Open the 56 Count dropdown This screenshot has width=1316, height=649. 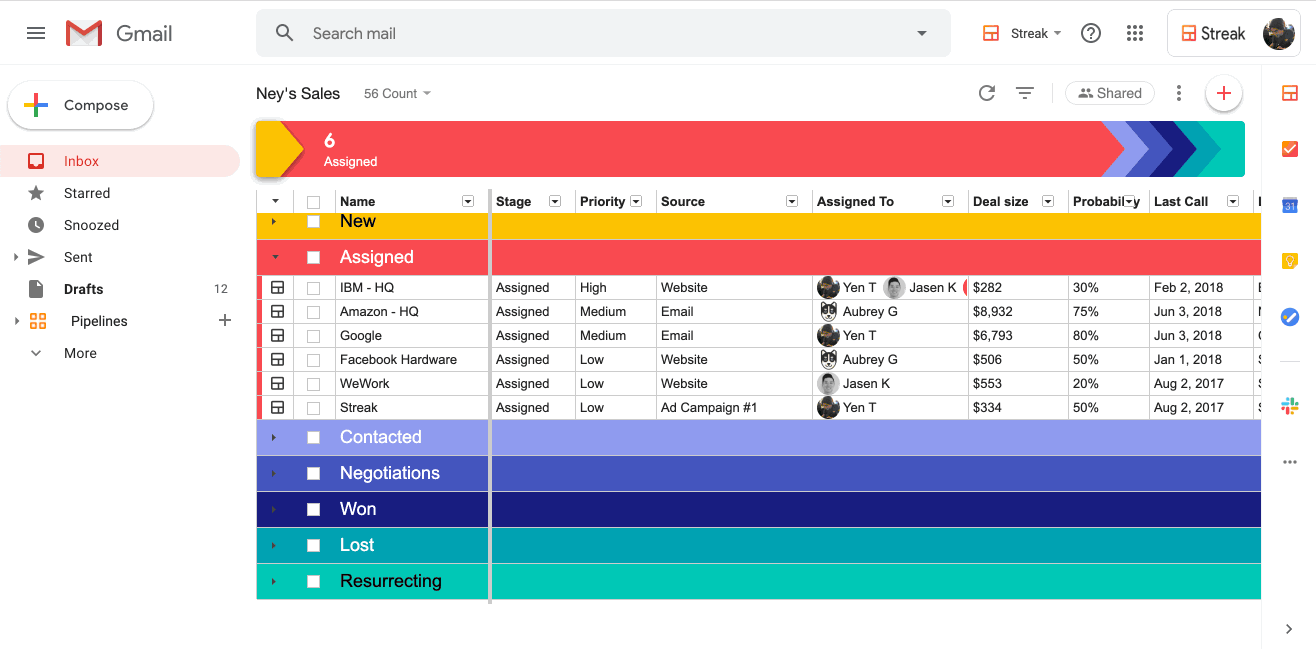pos(397,93)
